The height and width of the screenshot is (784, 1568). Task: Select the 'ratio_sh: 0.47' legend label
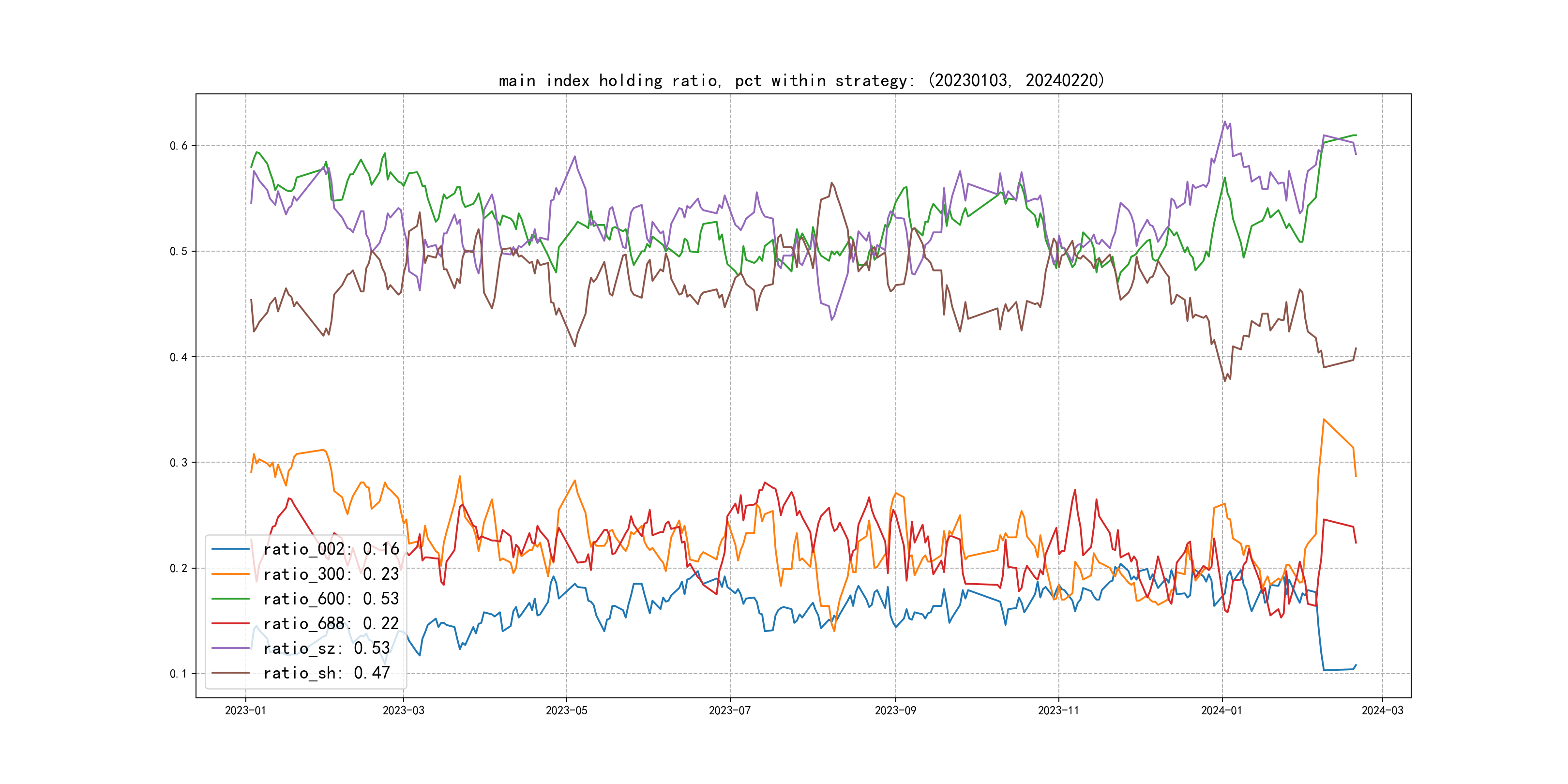326,673
